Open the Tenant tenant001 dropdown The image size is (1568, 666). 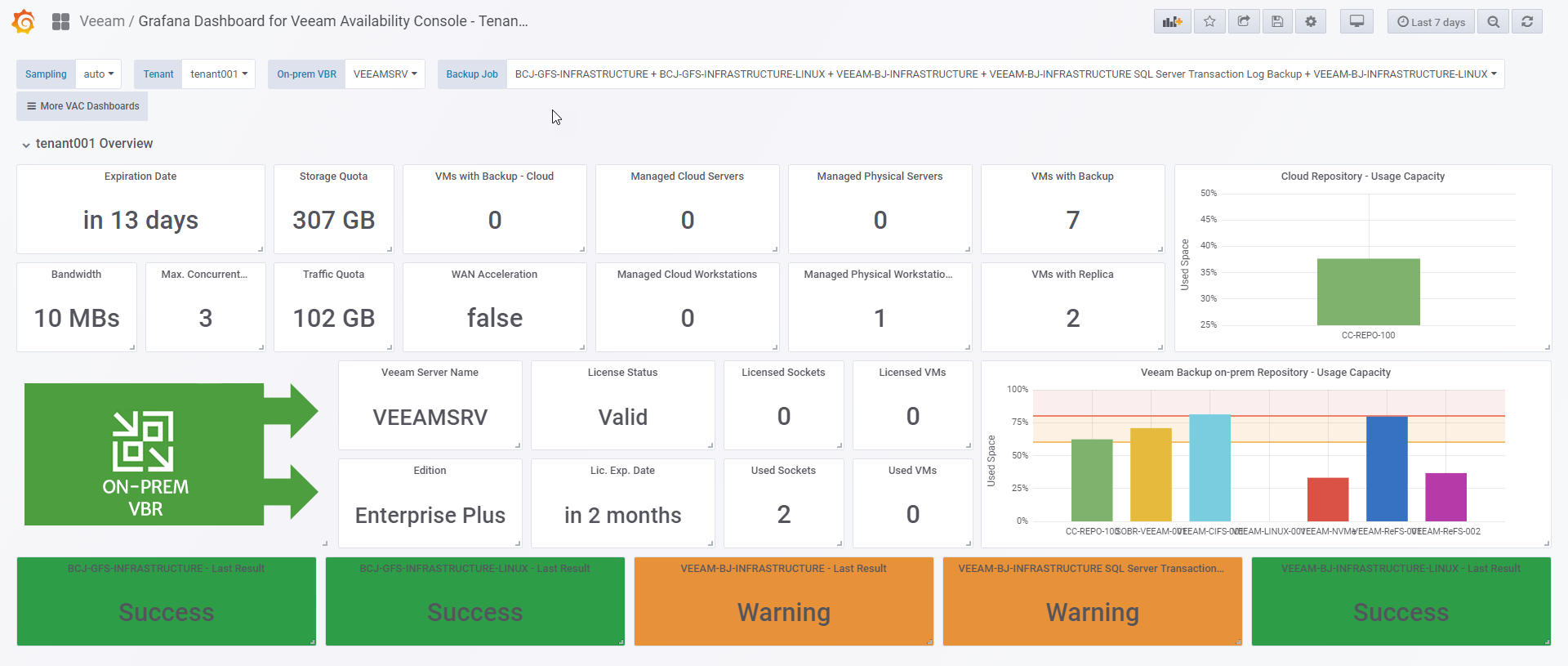tap(219, 74)
